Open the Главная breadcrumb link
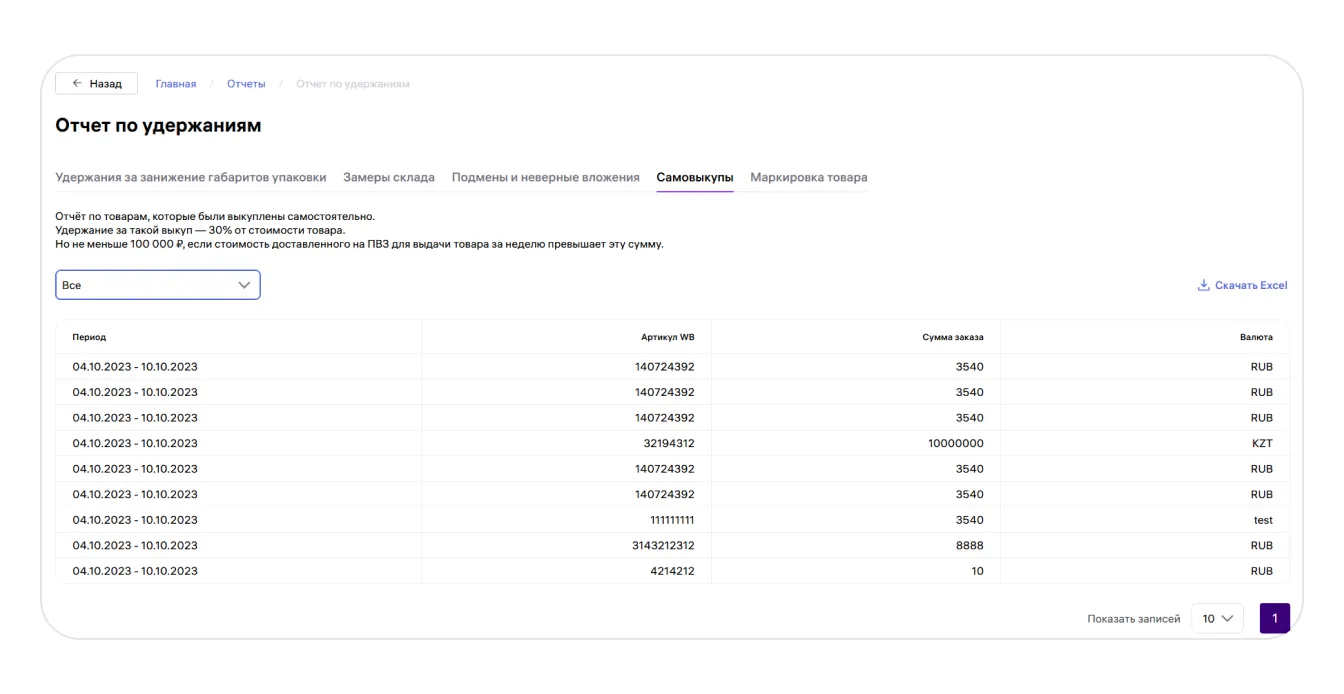This screenshot has height=694, width=1344. click(176, 83)
